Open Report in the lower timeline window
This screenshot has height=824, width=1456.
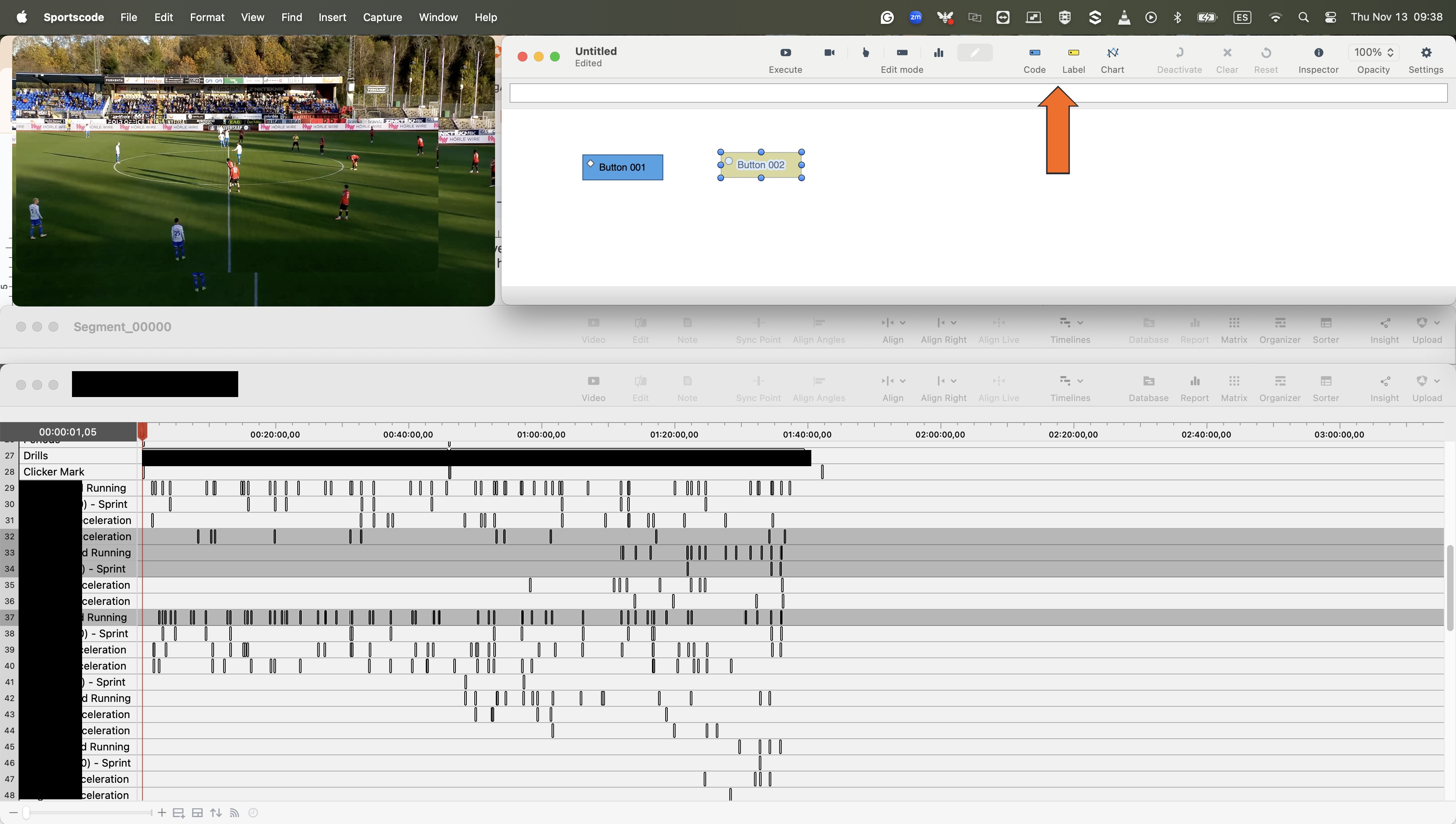click(x=1194, y=381)
